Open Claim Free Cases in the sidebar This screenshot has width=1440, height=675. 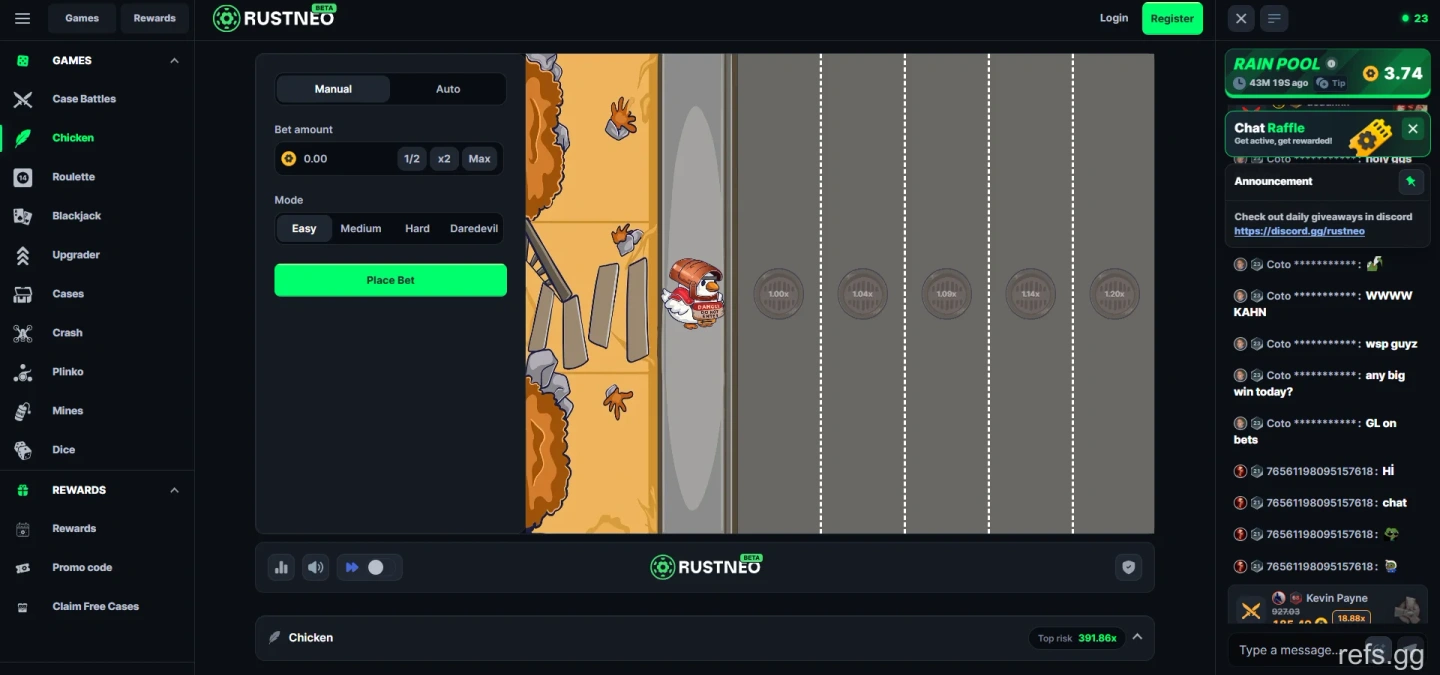(96, 606)
